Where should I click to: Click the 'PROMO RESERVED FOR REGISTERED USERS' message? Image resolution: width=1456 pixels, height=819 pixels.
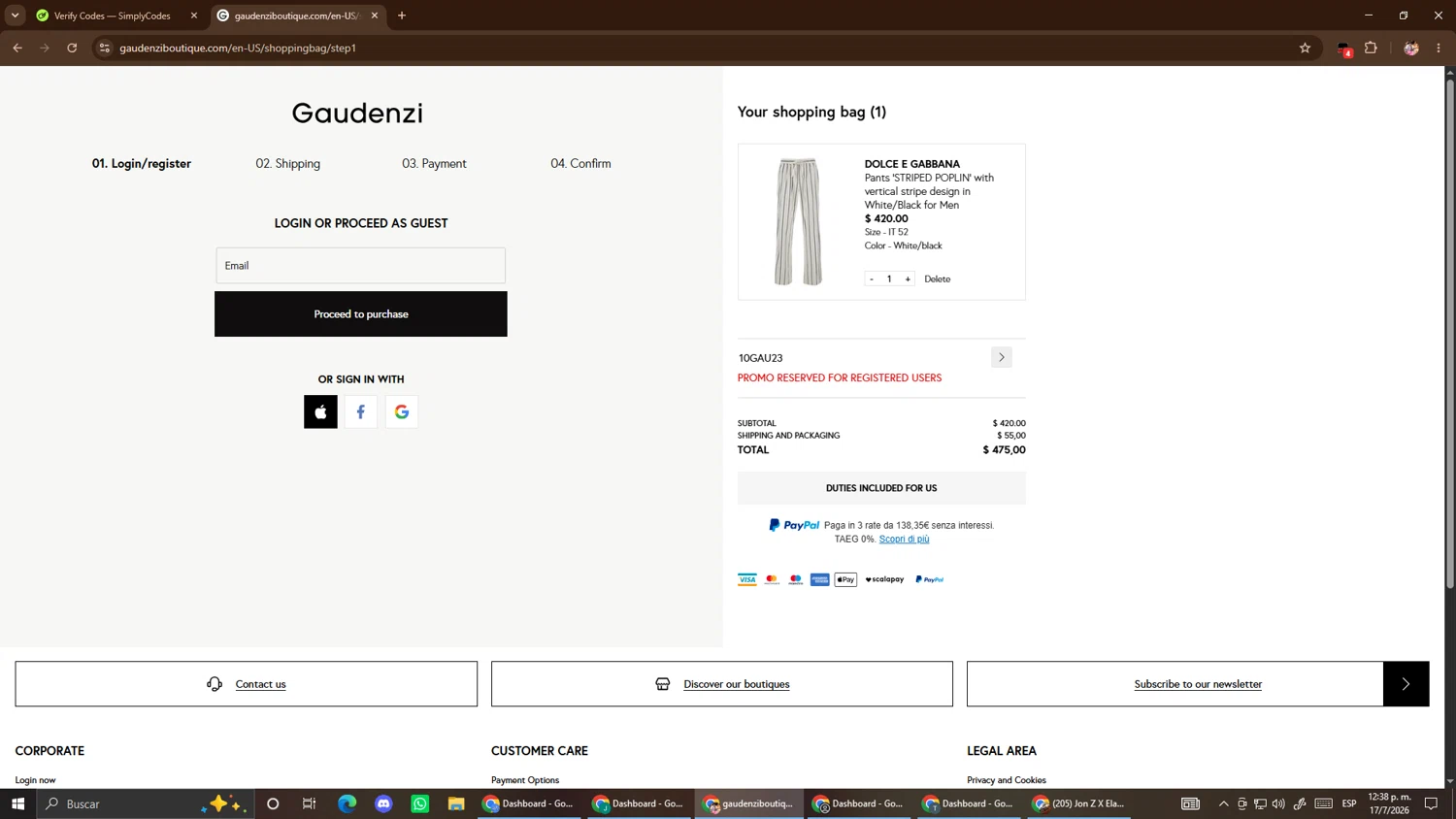pos(840,377)
